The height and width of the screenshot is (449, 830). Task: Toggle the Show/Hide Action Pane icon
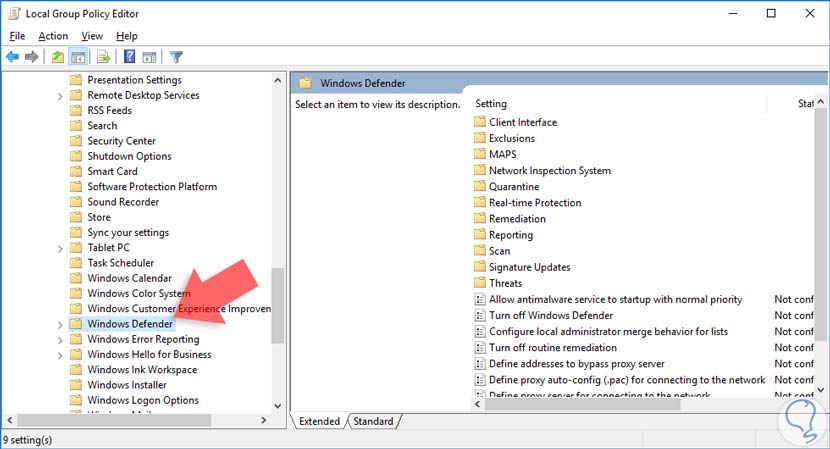150,57
